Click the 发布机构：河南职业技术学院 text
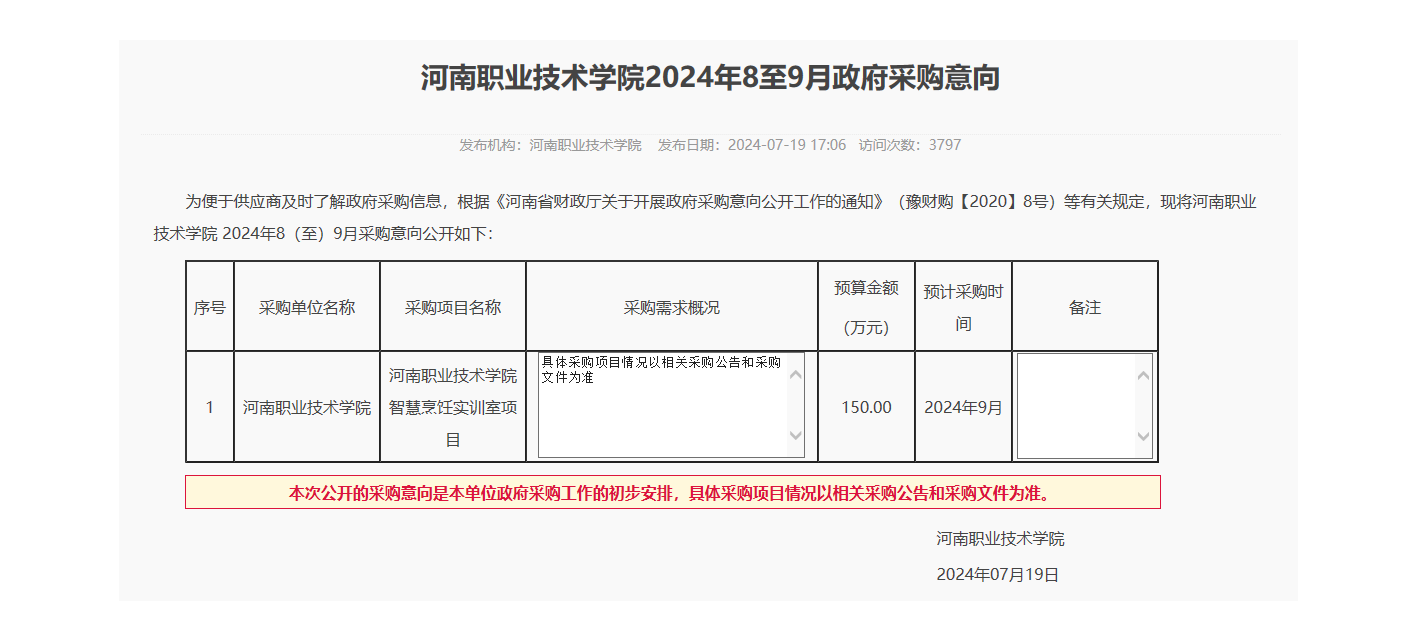The height and width of the screenshot is (640, 1416). click(x=550, y=145)
